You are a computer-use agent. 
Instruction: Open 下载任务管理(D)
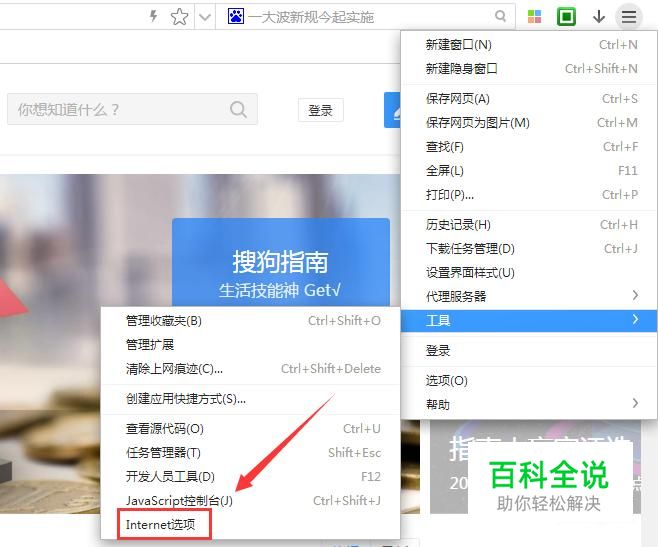tap(529, 249)
